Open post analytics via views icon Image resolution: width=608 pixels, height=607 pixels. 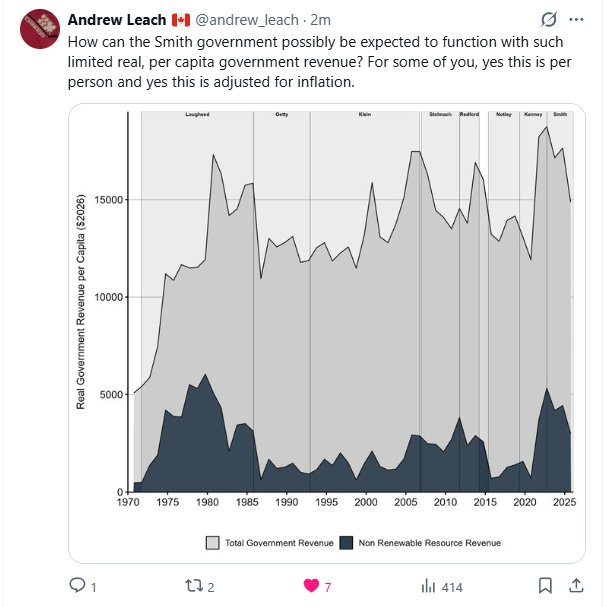[x=429, y=585]
